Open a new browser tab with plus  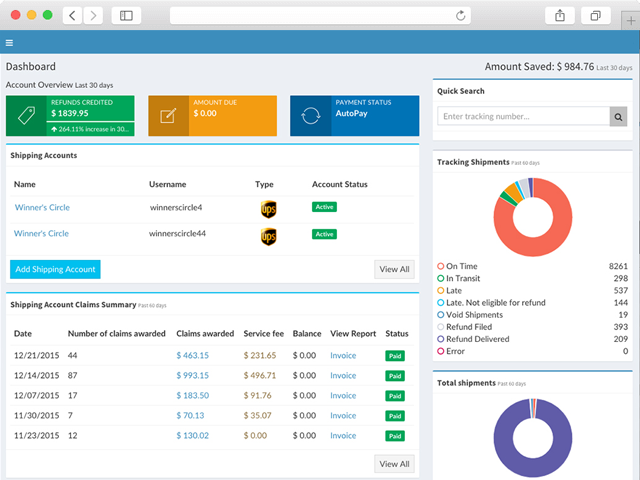click(631, 21)
